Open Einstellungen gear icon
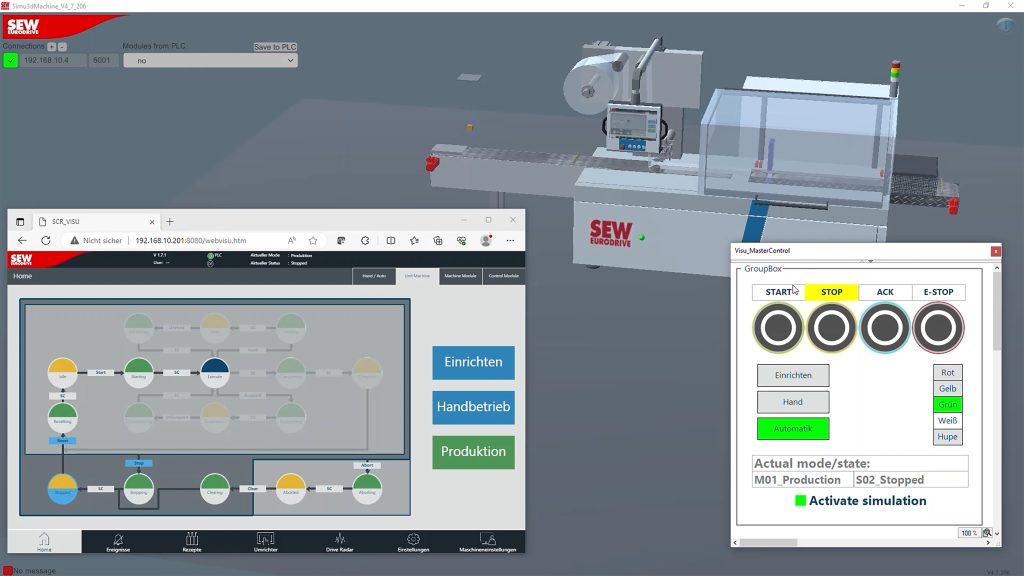 (x=413, y=539)
